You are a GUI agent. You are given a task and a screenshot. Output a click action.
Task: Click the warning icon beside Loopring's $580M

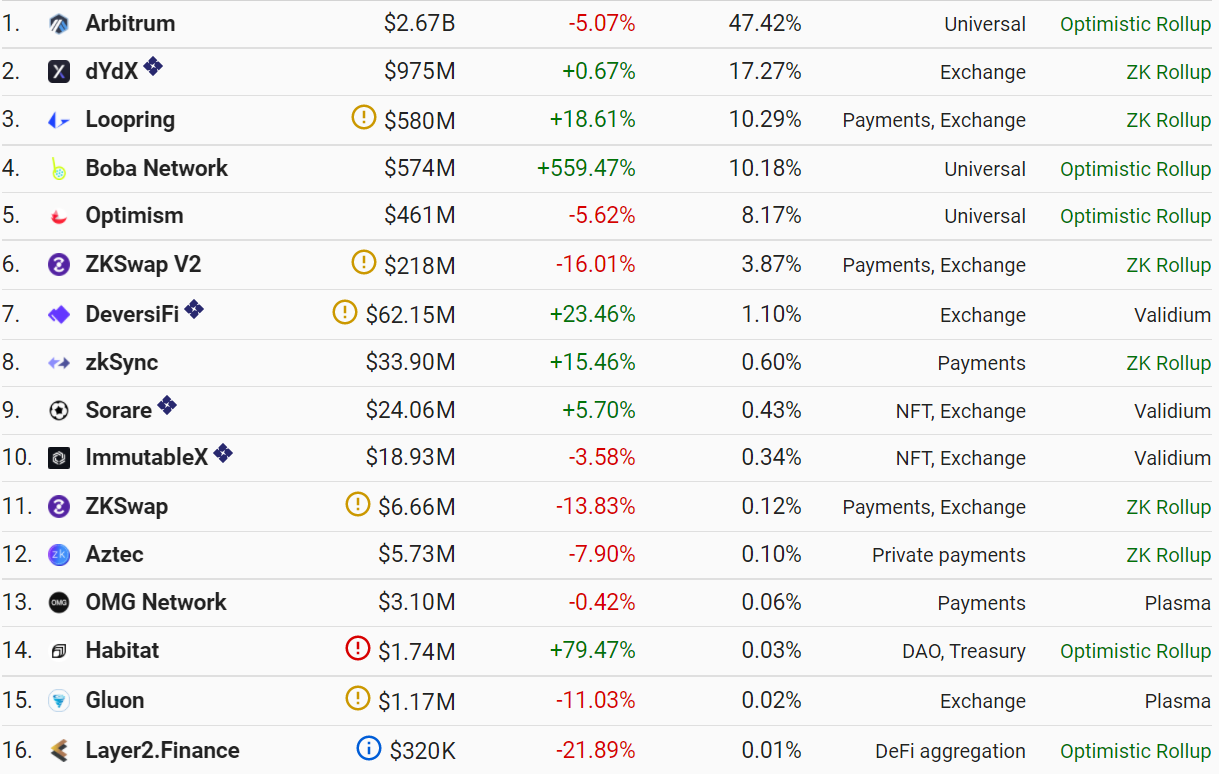[364, 117]
